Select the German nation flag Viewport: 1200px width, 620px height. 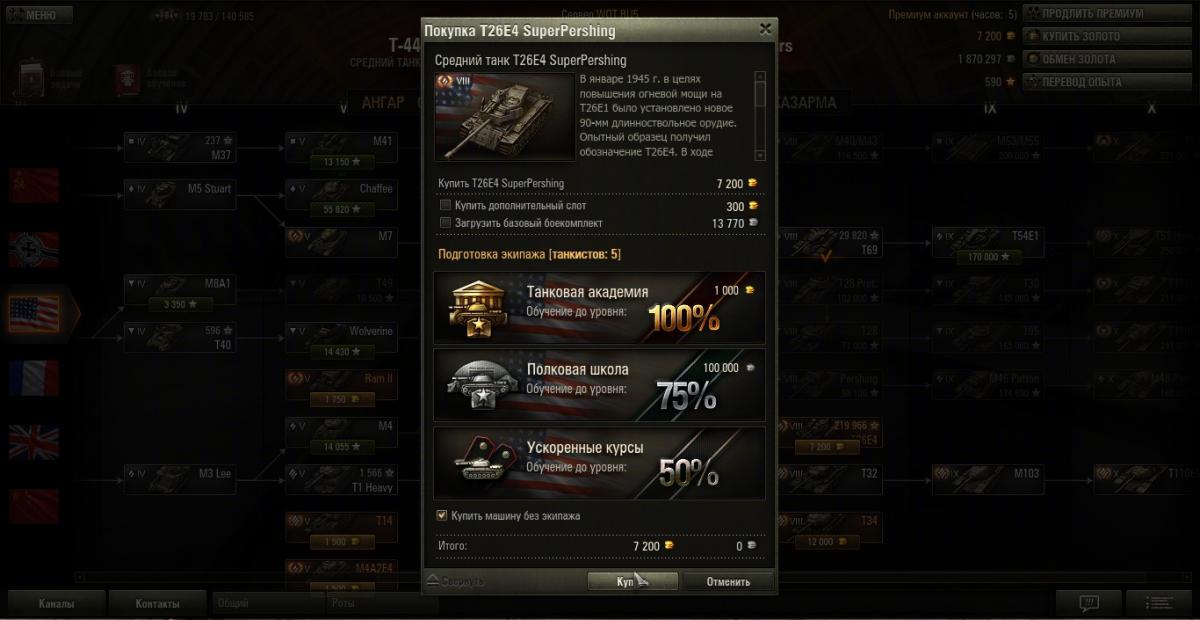click(x=34, y=249)
